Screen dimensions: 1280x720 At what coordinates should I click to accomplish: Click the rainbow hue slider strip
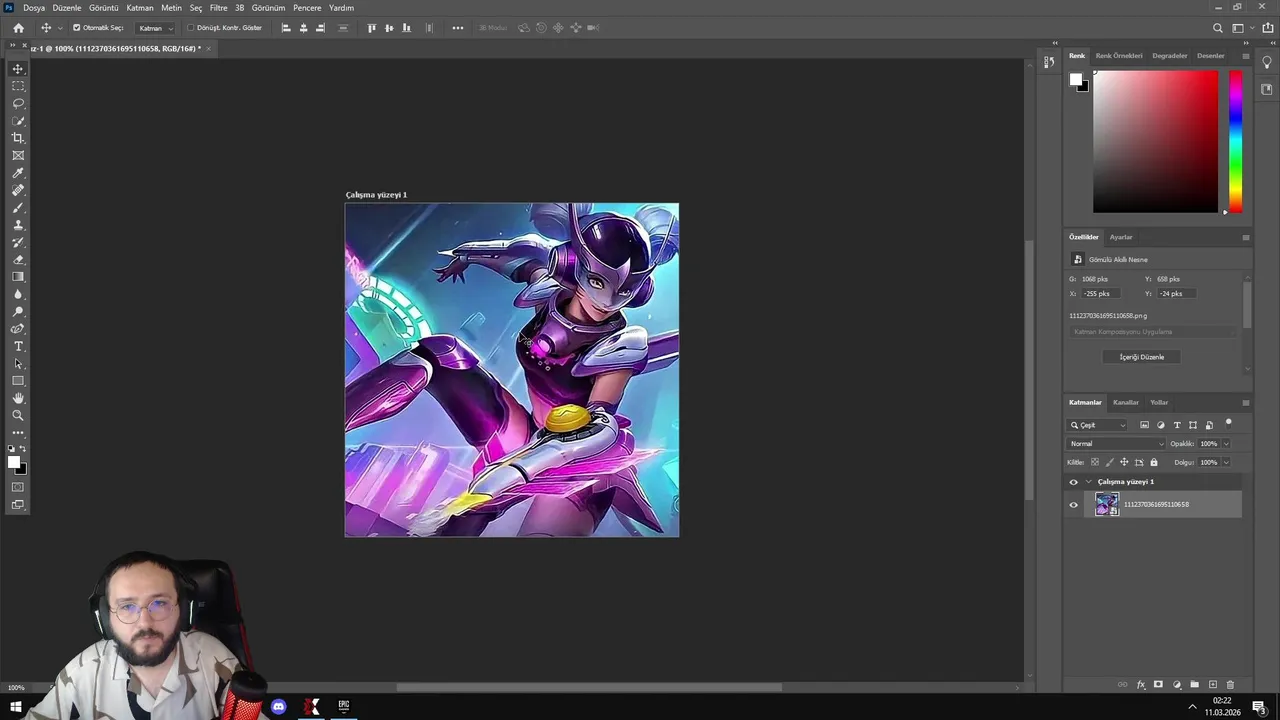pyautogui.click(x=1236, y=141)
